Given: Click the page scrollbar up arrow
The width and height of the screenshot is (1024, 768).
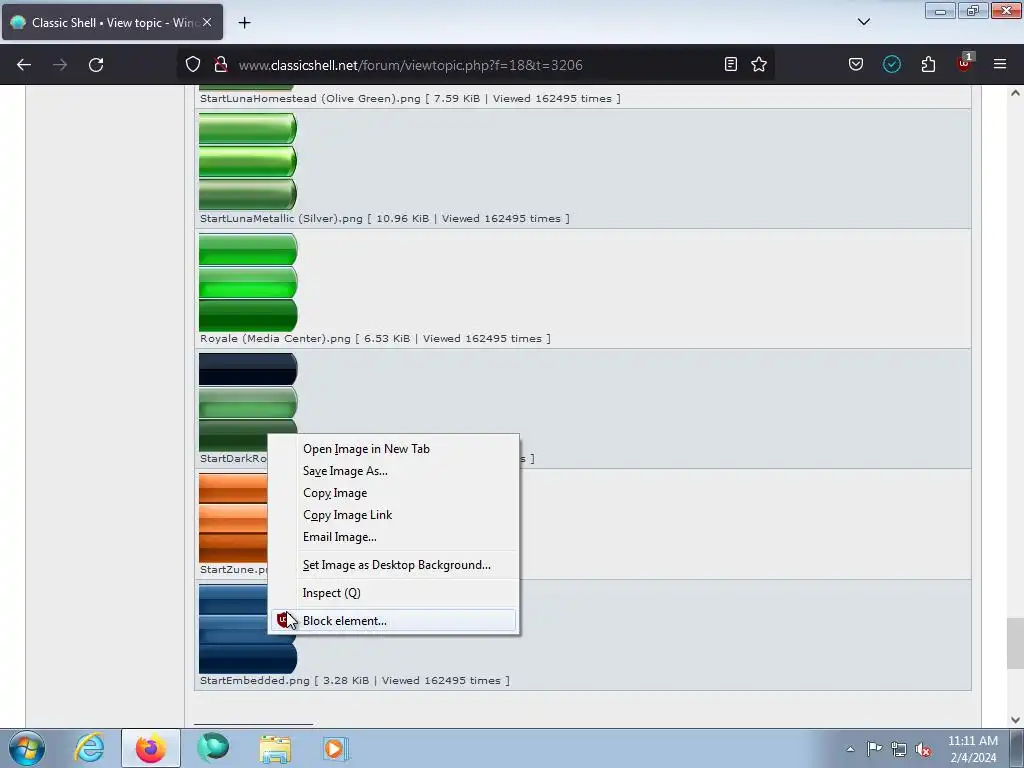Looking at the screenshot, I should (1015, 93).
